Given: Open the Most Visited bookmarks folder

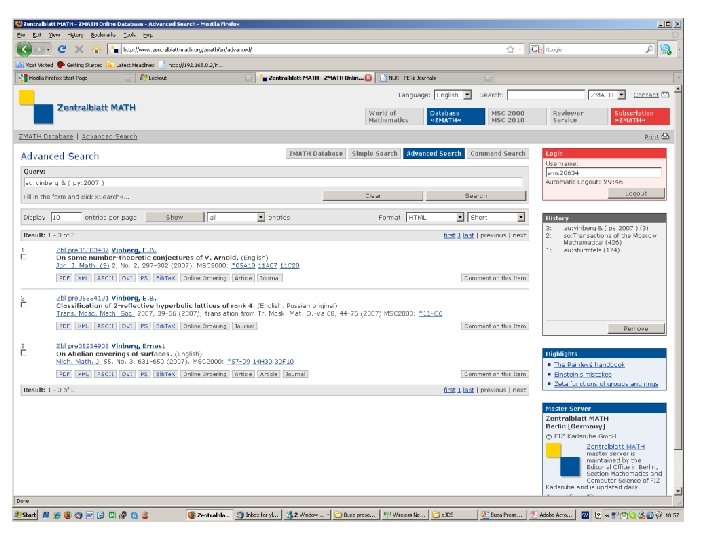Looking at the screenshot, I should (35, 65).
